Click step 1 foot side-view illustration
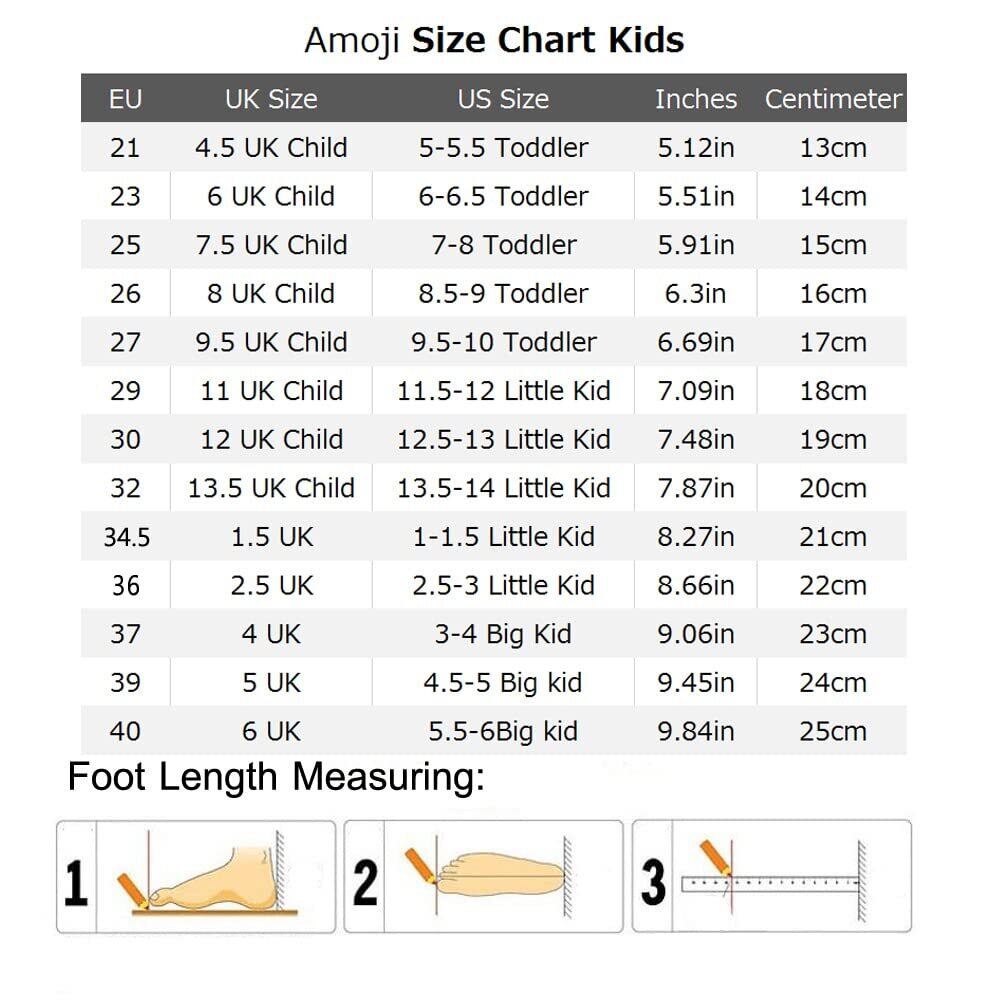Image resolution: width=1000 pixels, height=1000 pixels. pyautogui.click(x=215, y=876)
